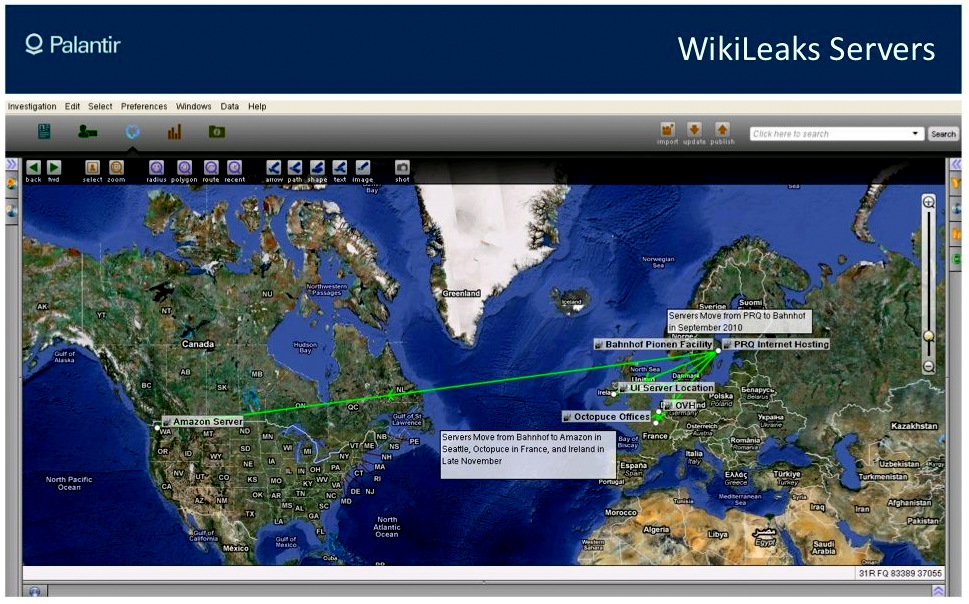Pick the route tool

pyautogui.click(x=211, y=167)
